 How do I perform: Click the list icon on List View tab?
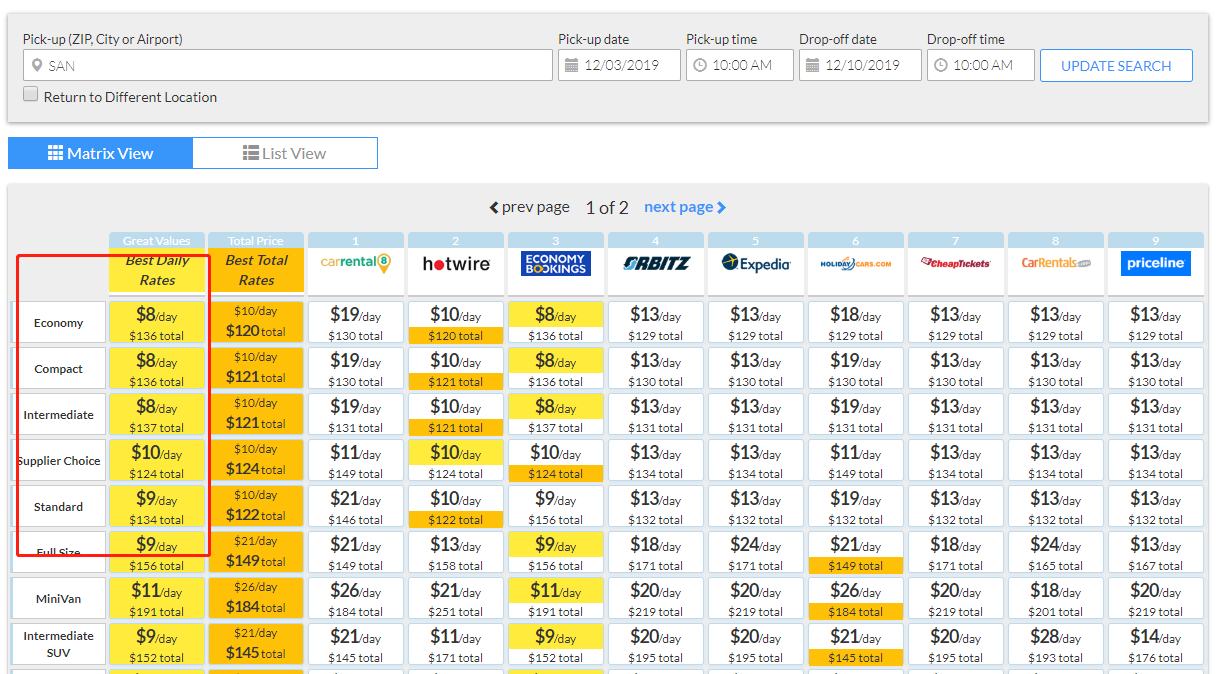251,153
